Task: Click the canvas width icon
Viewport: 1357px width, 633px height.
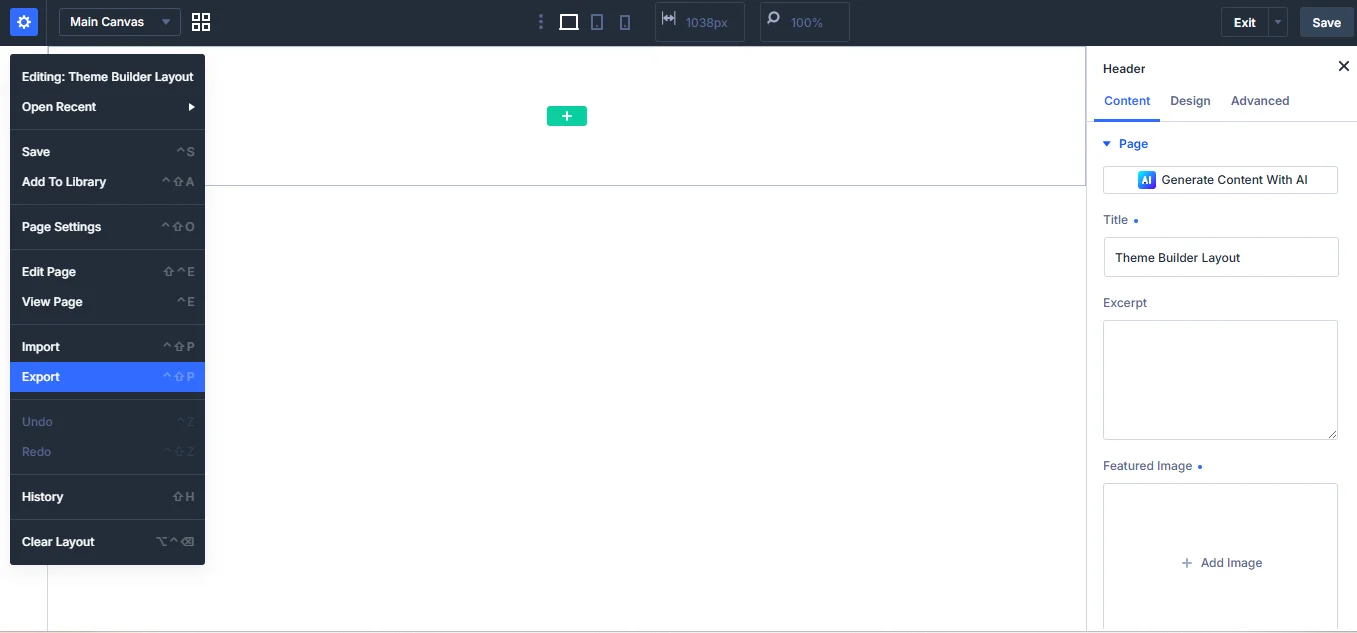Action: tap(669, 19)
